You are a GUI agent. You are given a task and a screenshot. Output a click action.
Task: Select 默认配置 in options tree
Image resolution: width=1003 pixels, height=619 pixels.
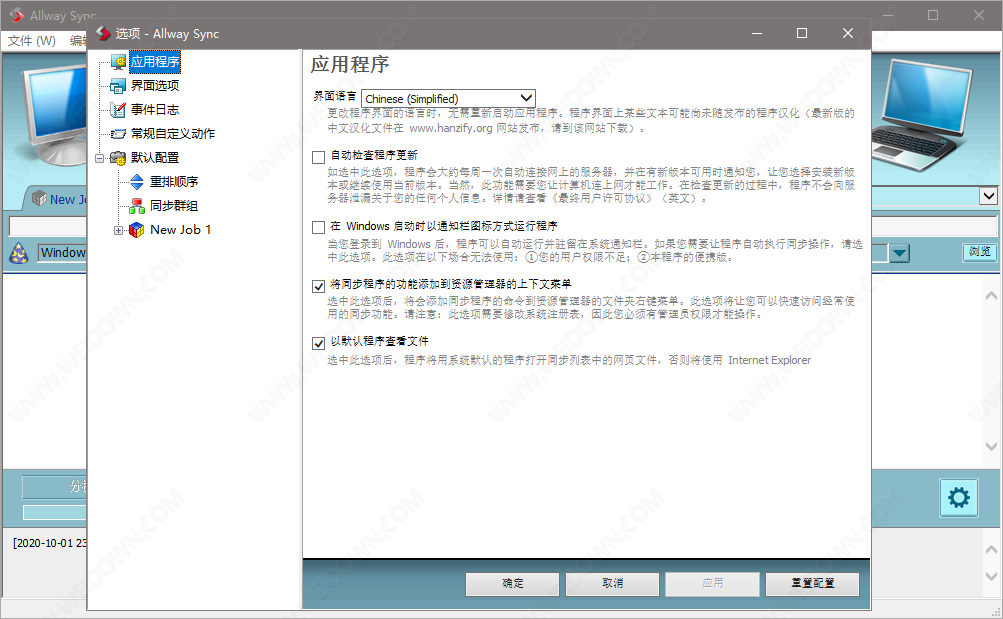pyautogui.click(x=155, y=158)
